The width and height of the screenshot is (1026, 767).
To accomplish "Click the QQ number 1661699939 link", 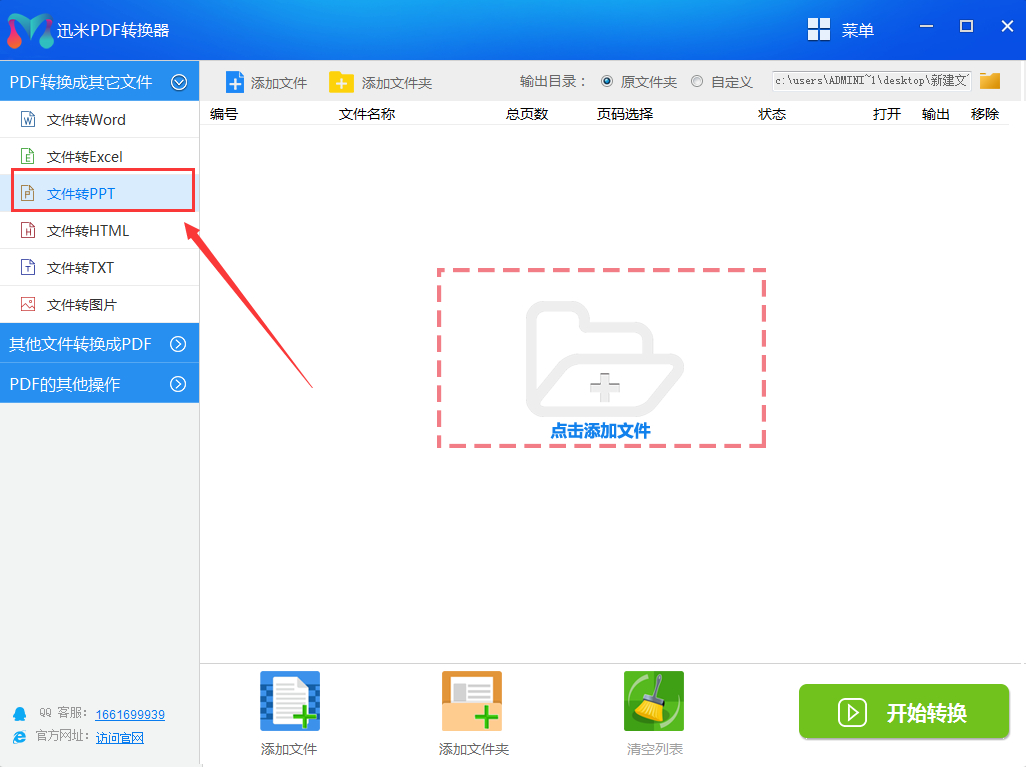I will tap(130, 714).
